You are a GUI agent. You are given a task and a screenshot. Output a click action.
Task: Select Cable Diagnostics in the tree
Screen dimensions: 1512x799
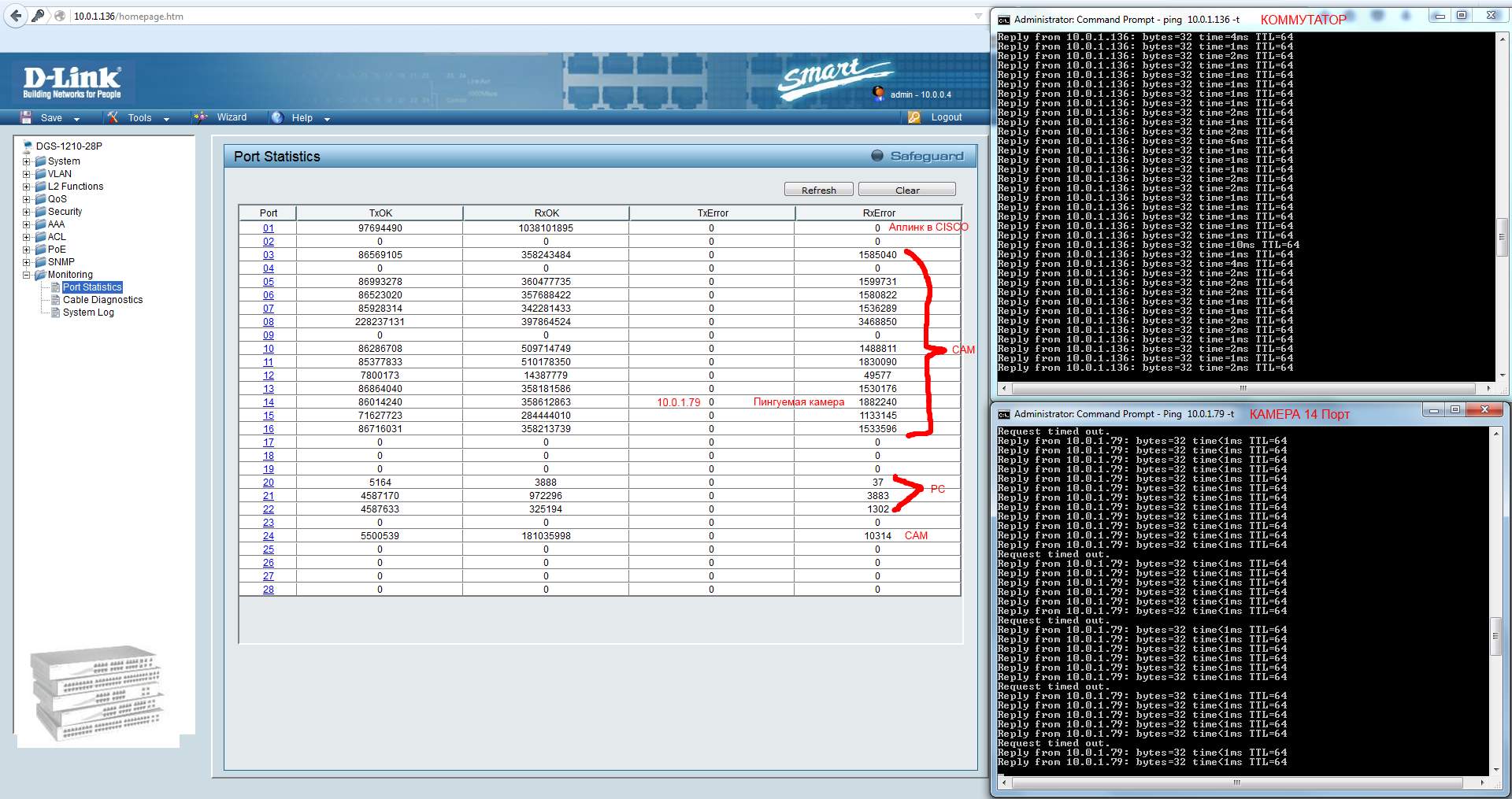[x=103, y=300]
